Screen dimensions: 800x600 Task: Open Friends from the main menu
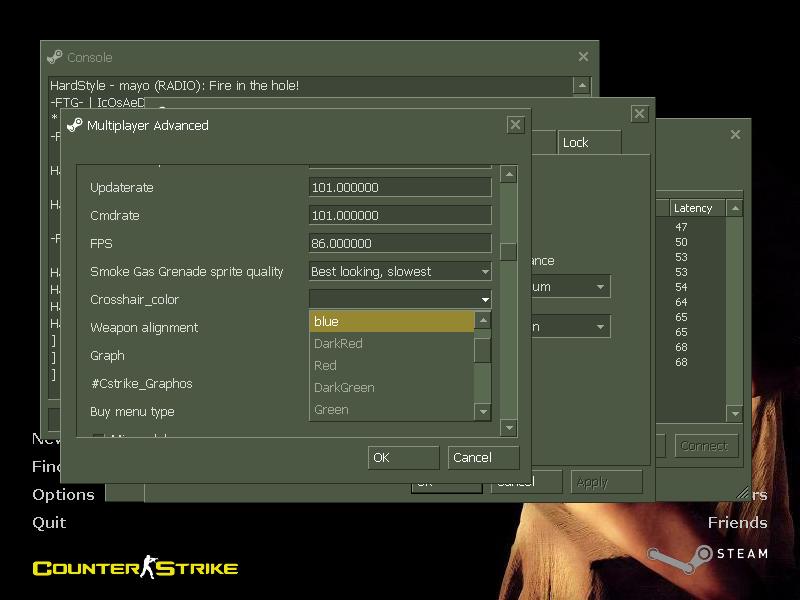[x=737, y=522]
